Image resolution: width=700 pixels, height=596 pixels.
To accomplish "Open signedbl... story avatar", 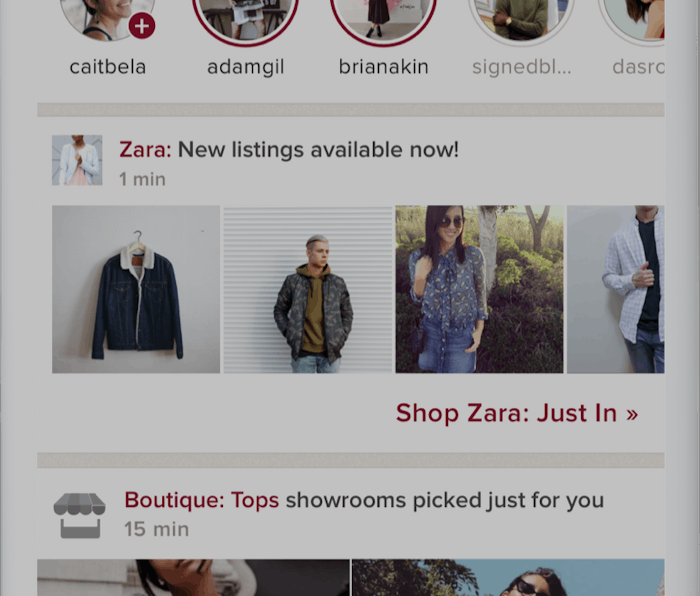I will [521, 18].
